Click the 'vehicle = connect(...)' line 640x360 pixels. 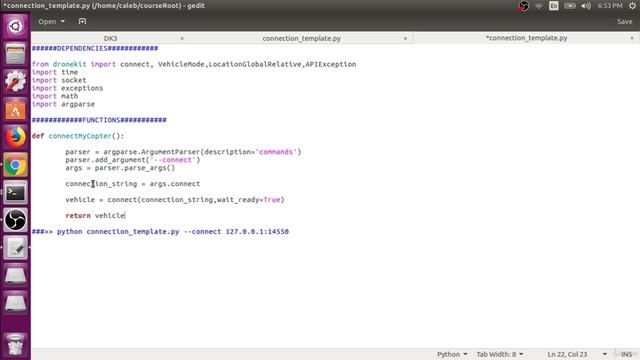[175, 200]
